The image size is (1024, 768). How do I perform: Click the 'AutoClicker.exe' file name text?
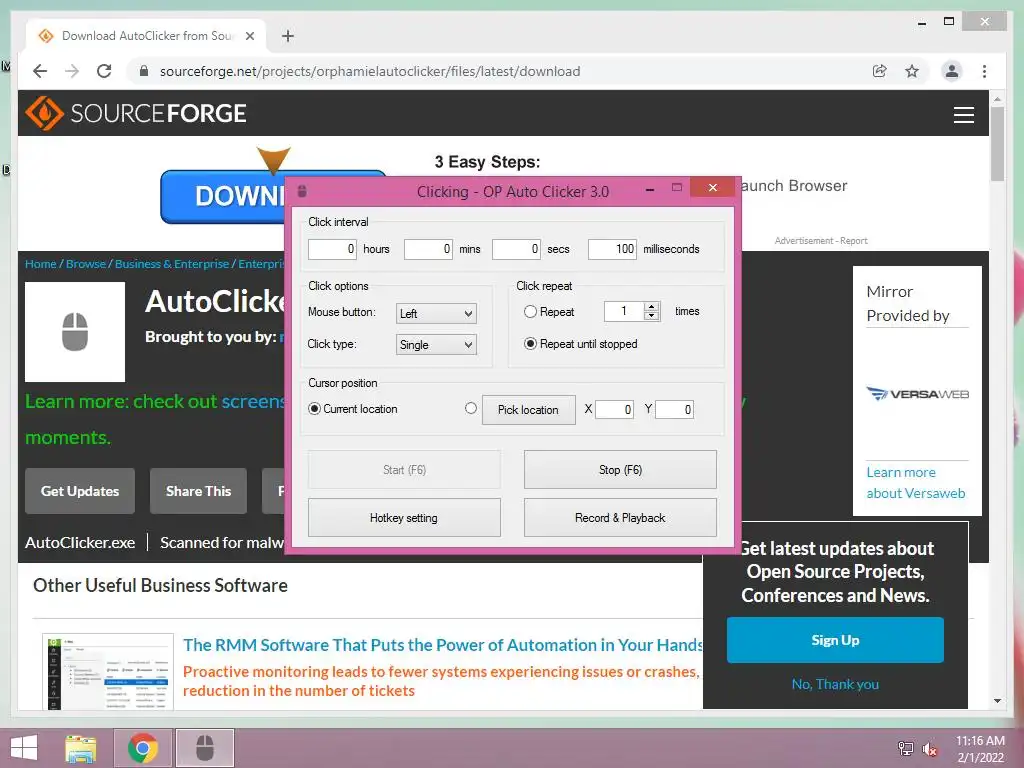pos(80,543)
